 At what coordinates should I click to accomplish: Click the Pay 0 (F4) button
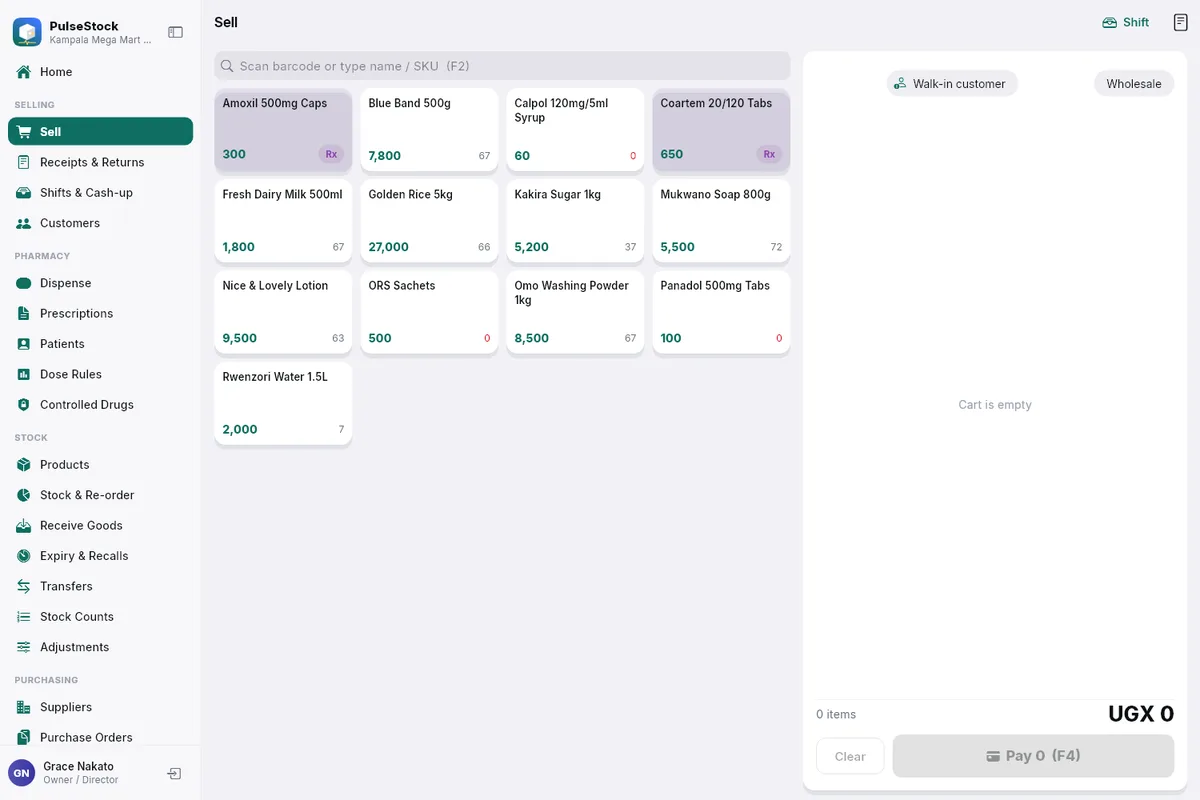pos(1033,756)
